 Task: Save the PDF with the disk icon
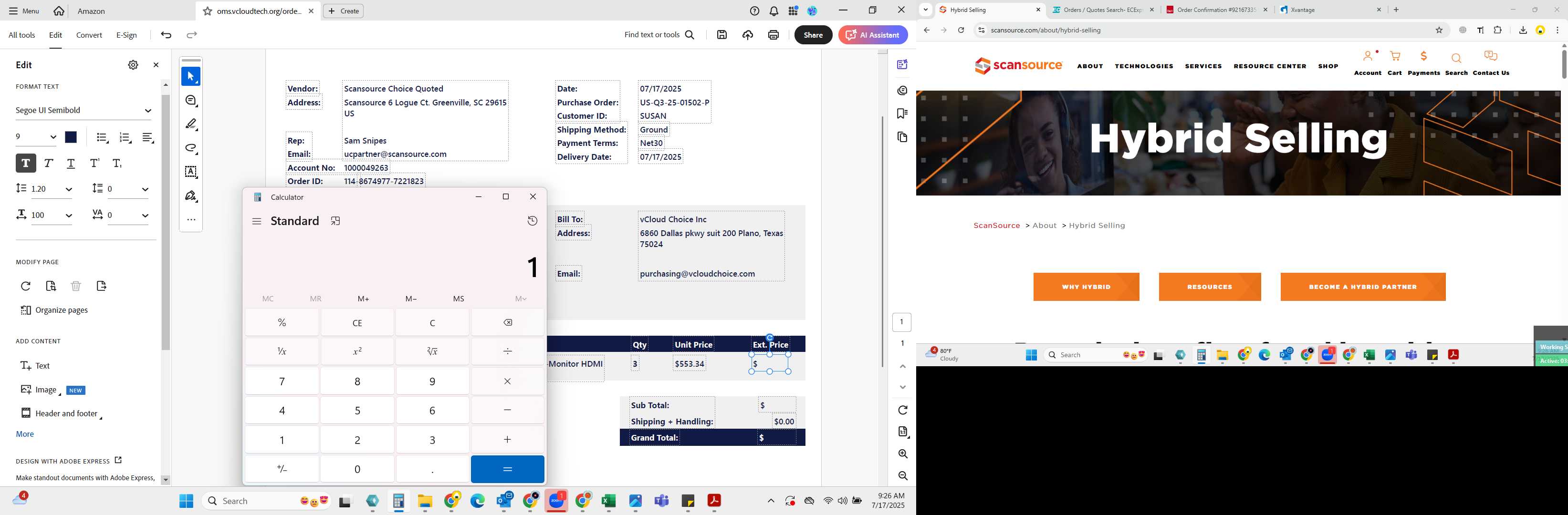point(722,35)
